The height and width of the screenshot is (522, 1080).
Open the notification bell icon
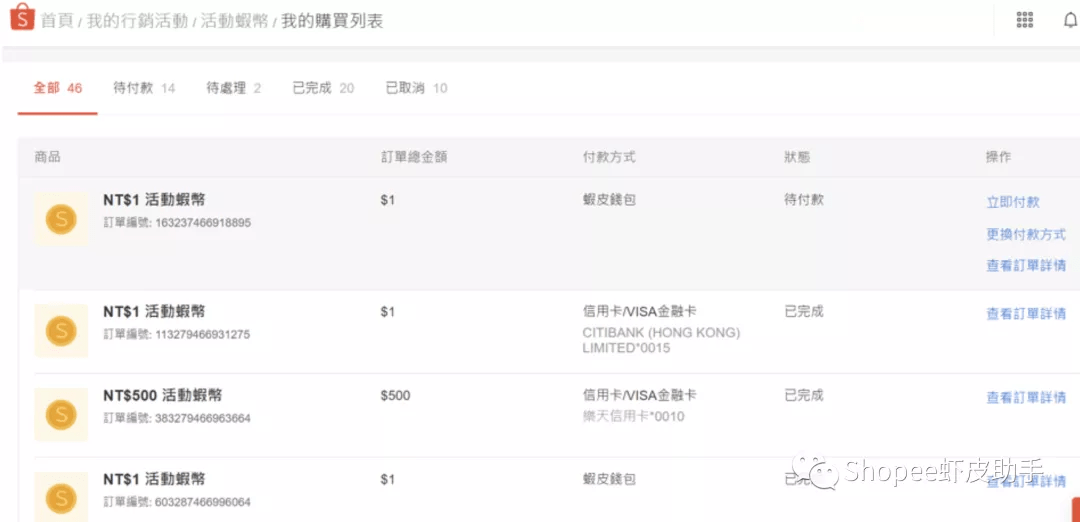pos(1070,20)
